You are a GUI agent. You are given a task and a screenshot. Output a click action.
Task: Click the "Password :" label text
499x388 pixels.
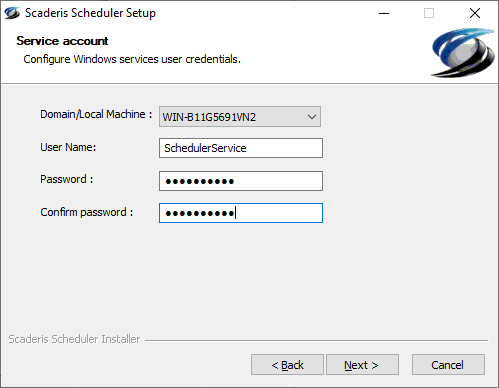coord(67,179)
